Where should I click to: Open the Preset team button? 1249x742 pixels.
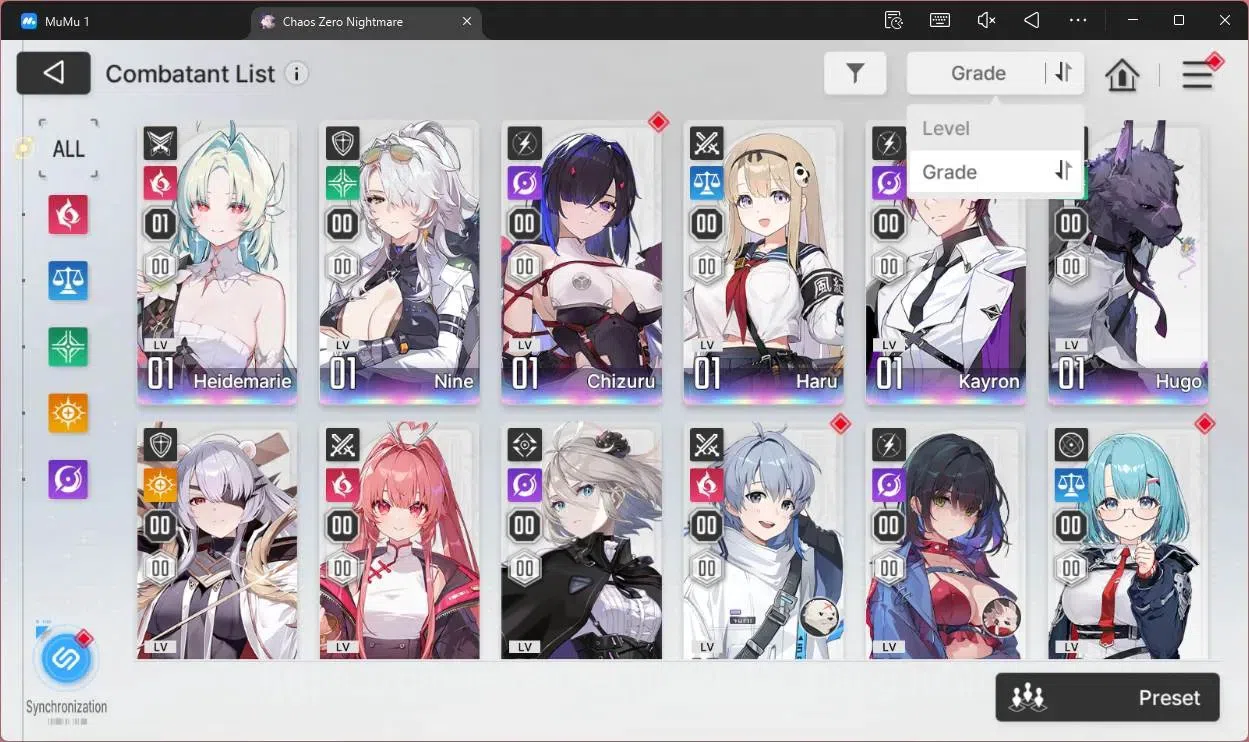pyautogui.click(x=1107, y=698)
